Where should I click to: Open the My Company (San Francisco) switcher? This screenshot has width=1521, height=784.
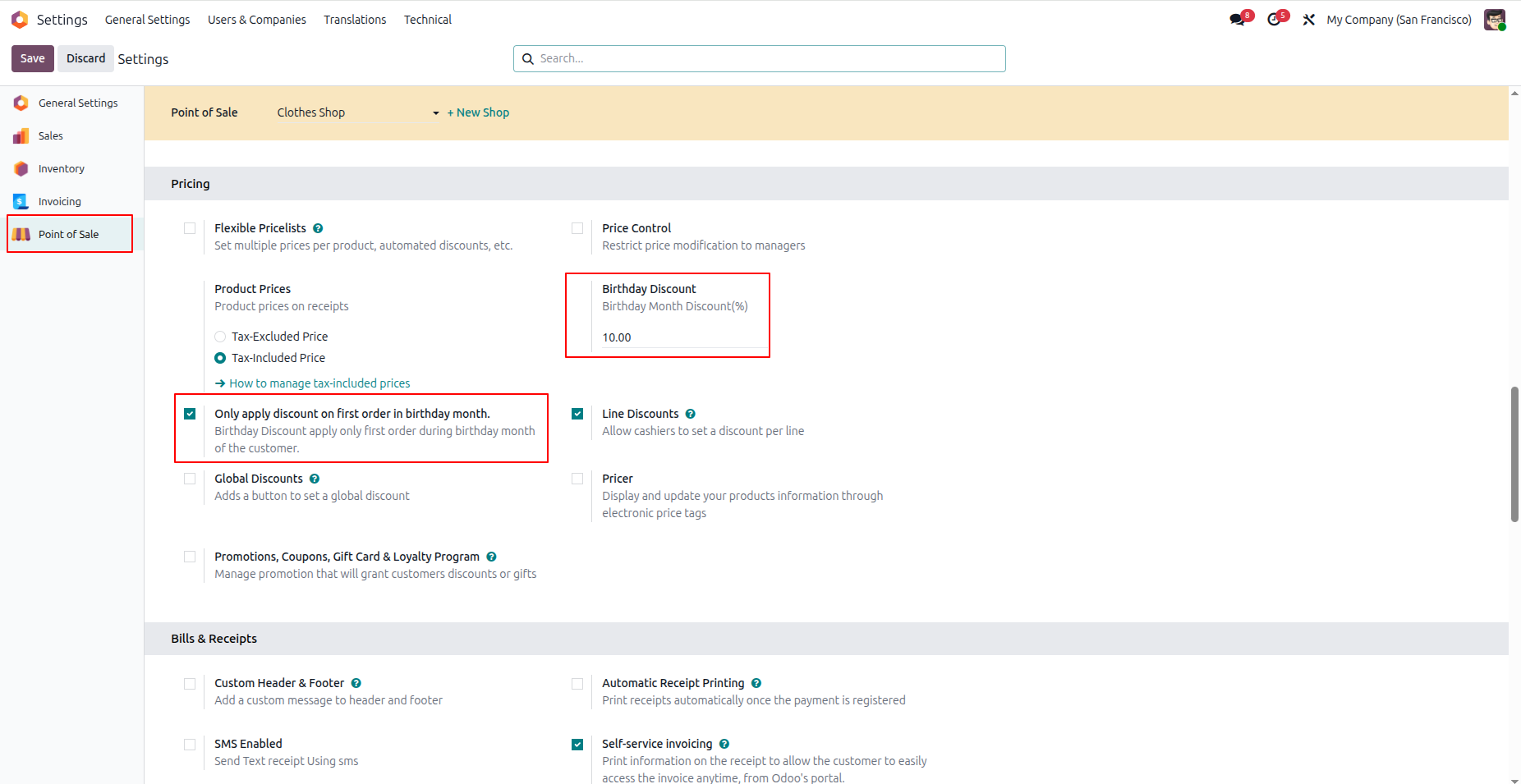(1399, 19)
